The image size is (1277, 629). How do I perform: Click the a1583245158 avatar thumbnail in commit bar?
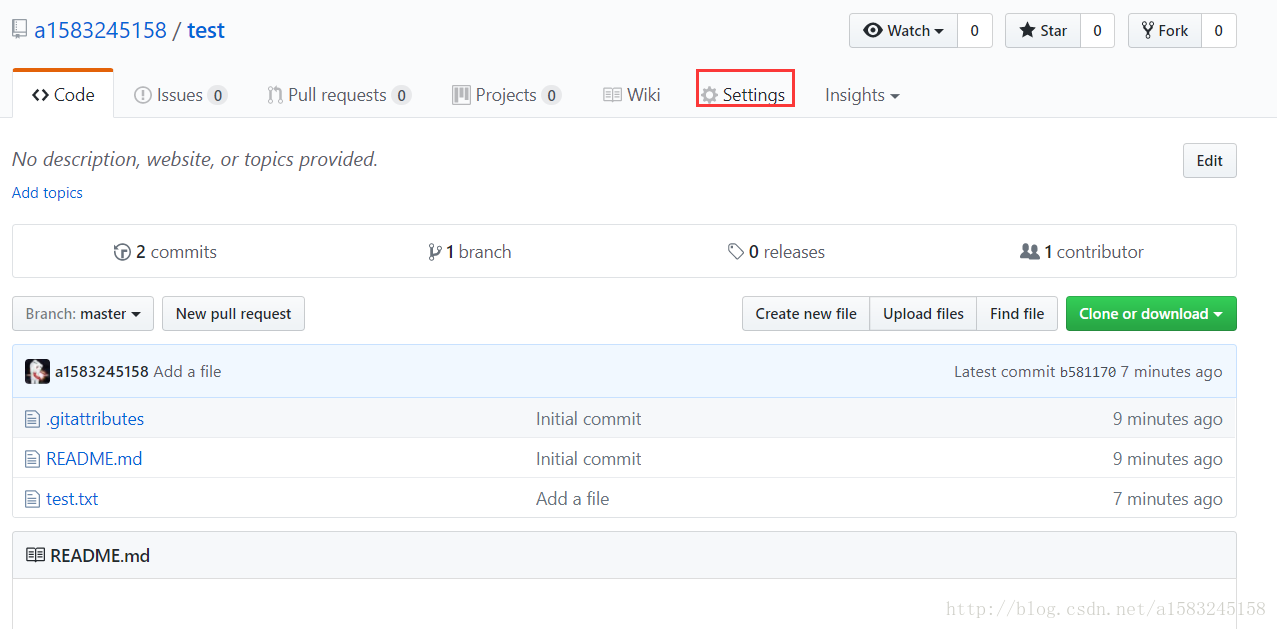(x=37, y=372)
